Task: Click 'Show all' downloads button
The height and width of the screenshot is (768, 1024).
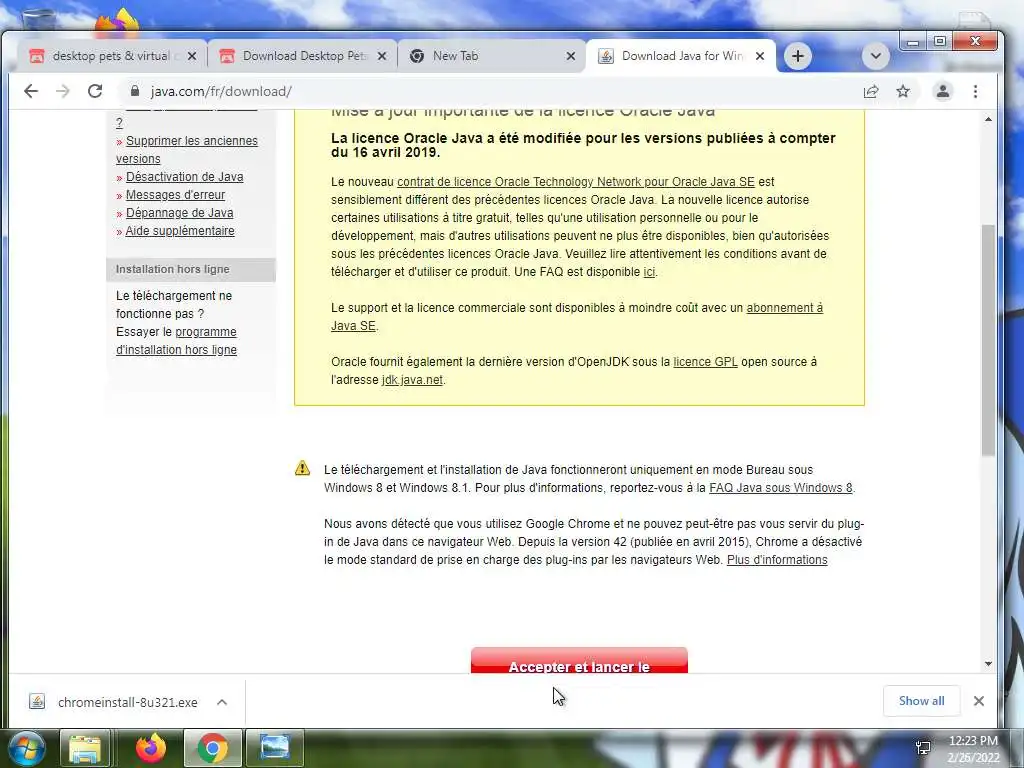Action: coord(921,701)
